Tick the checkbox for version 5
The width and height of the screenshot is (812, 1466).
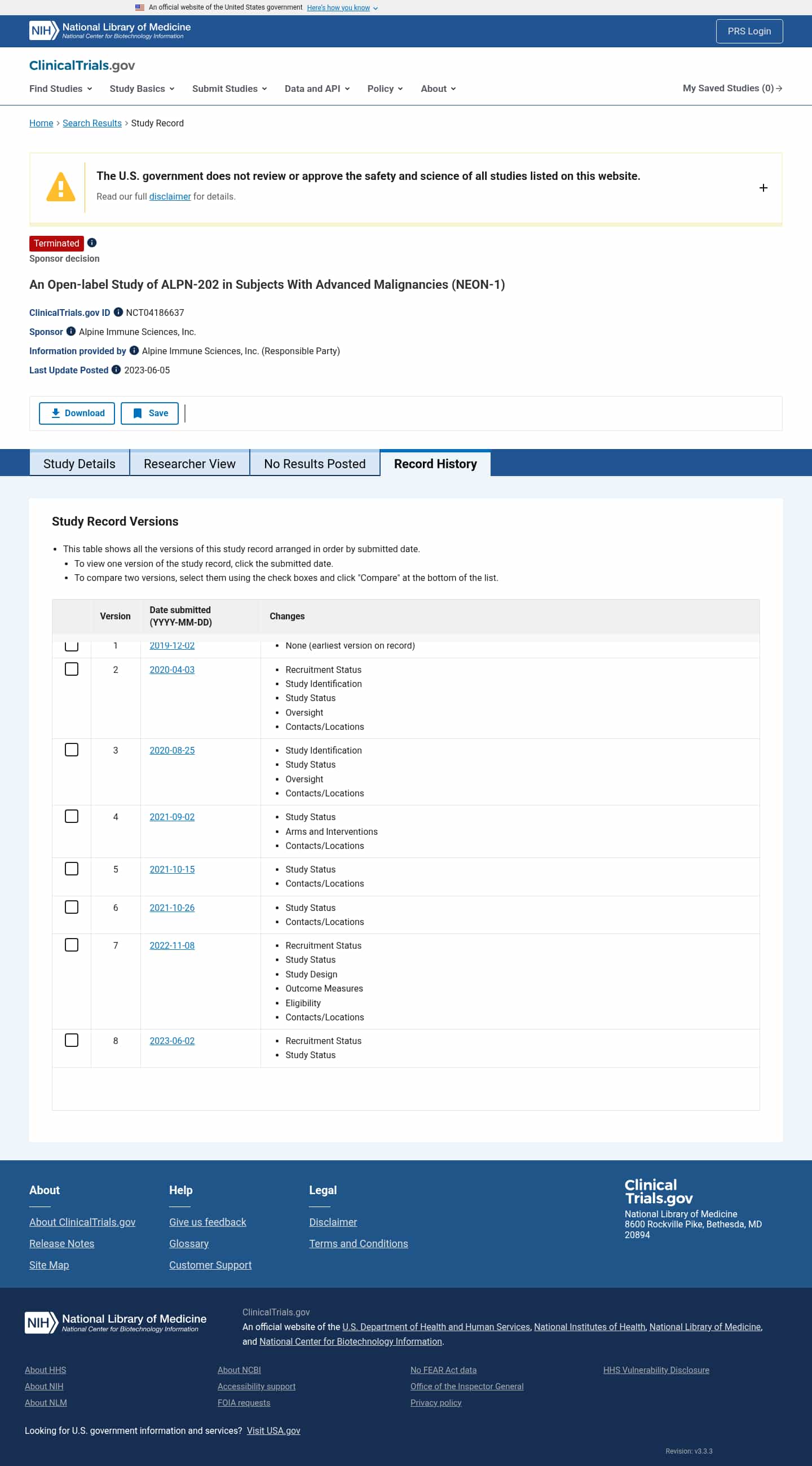tap(72, 869)
